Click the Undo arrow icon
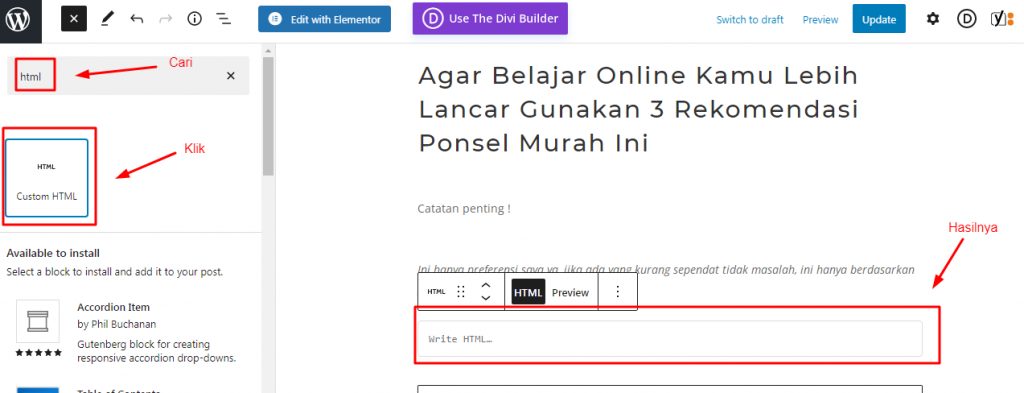This screenshot has height=393, width=1024. click(136, 19)
